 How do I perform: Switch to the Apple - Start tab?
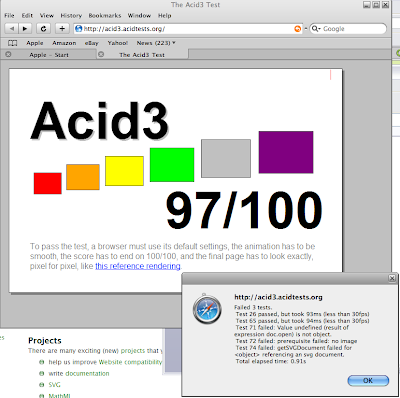point(49,55)
